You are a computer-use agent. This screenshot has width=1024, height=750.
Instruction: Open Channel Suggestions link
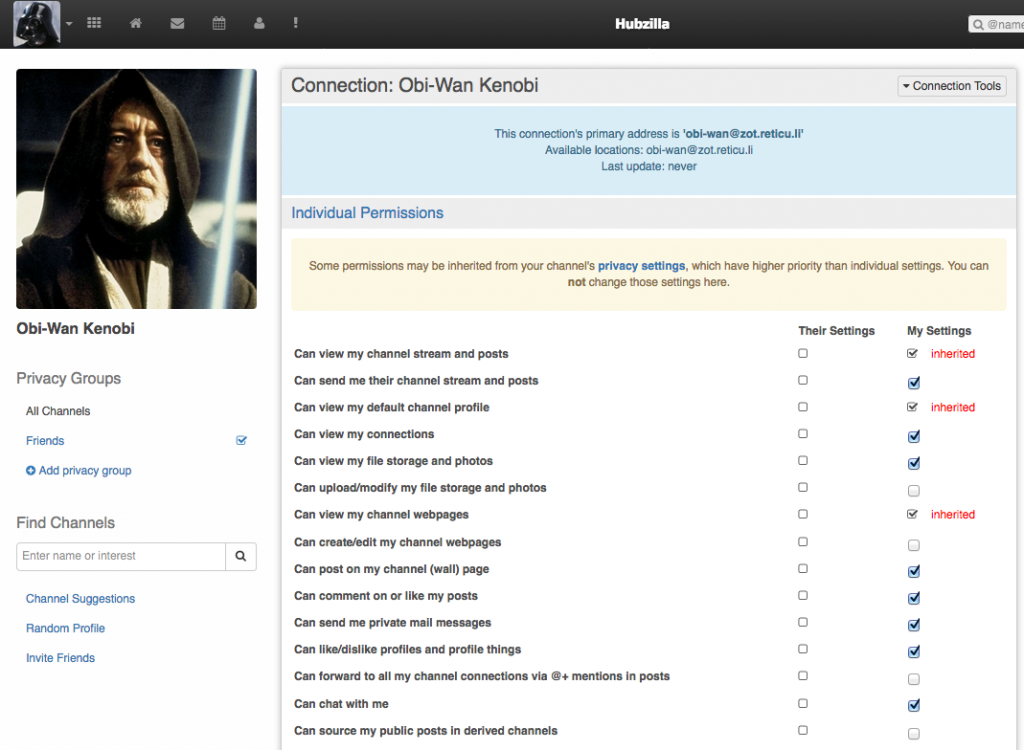80,599
